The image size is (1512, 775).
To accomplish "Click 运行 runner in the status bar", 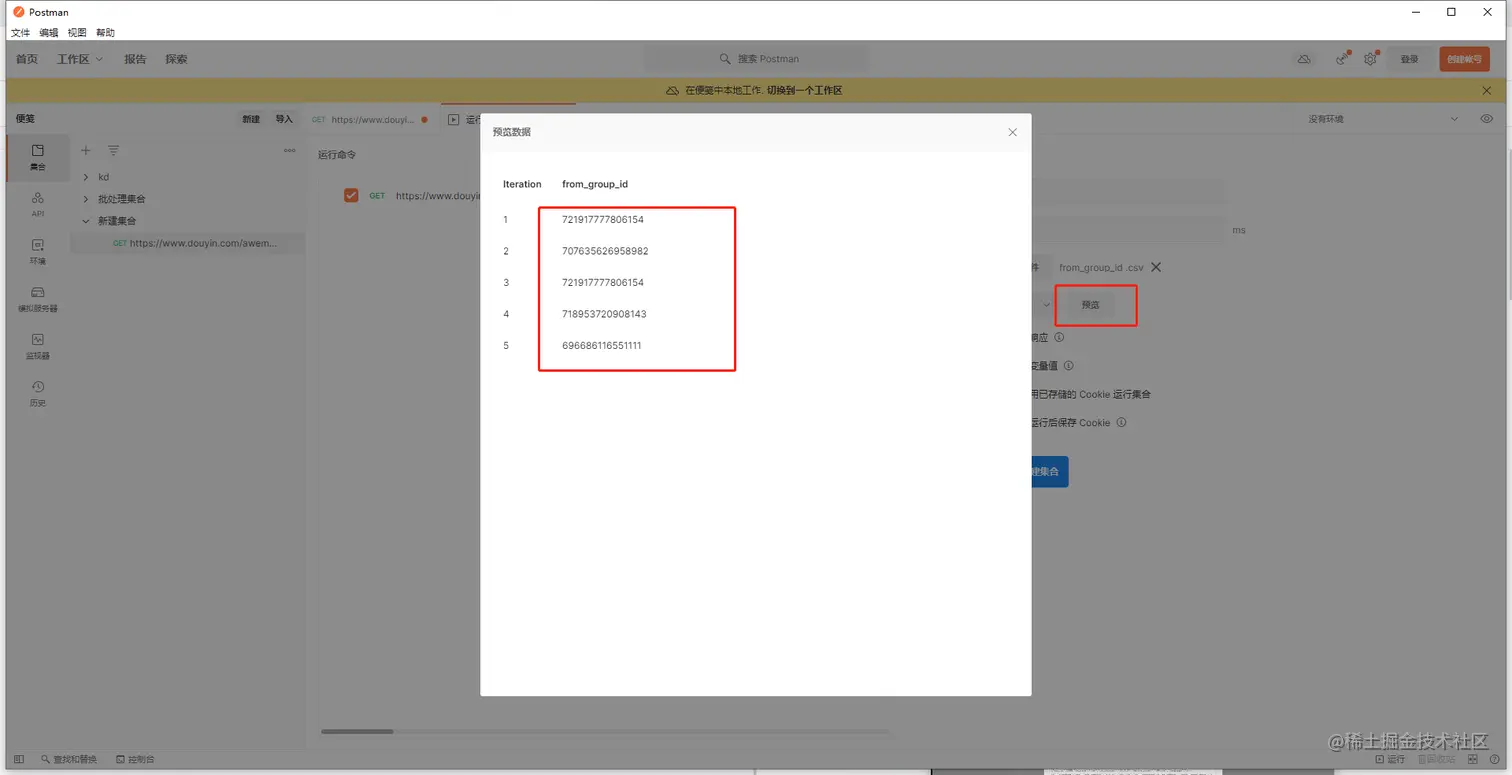I will tap(1391, 759).
